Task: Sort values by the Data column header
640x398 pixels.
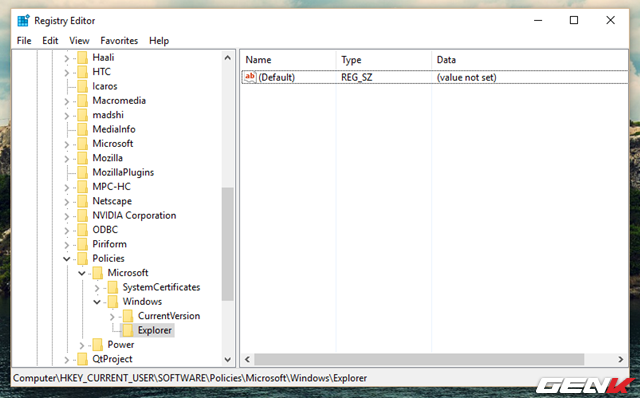Action: 529,60
